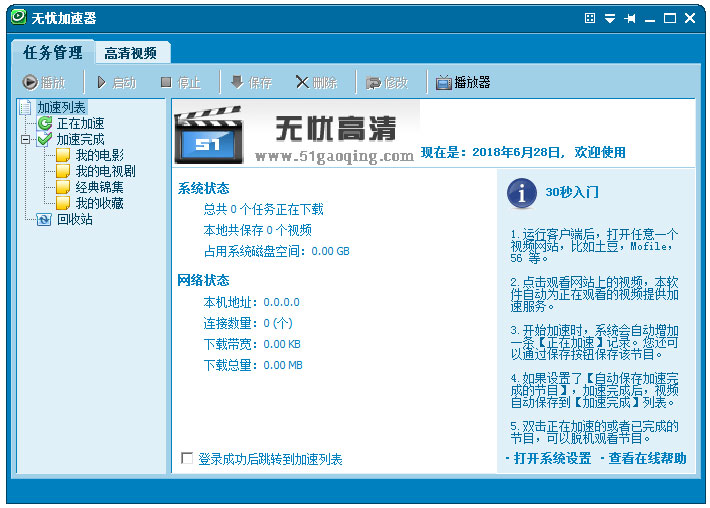
Task: Click the blue info icon beside 30秒入门
Action: point(522,193)
